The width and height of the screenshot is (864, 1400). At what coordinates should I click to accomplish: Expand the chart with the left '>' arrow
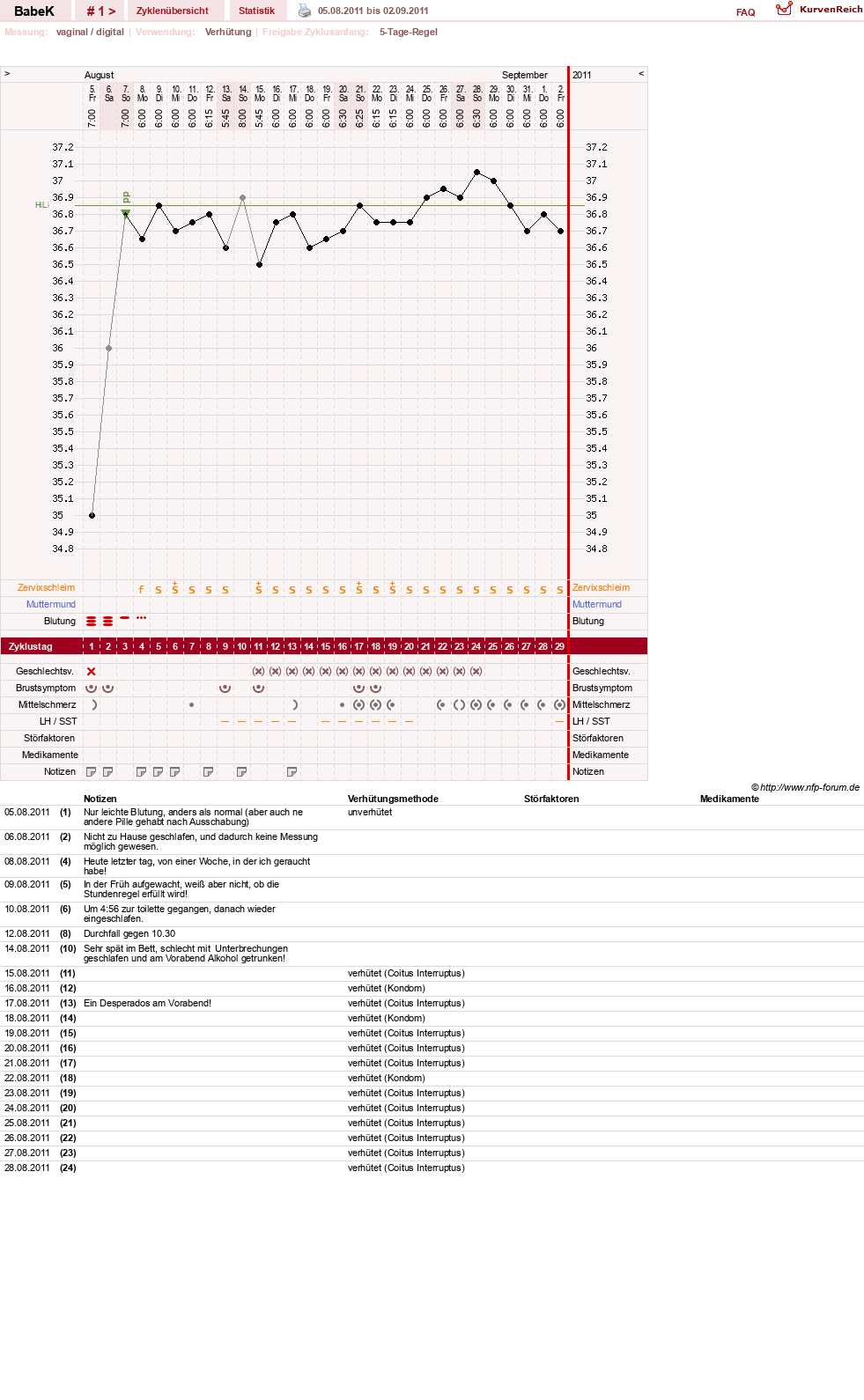click(7, 74)
